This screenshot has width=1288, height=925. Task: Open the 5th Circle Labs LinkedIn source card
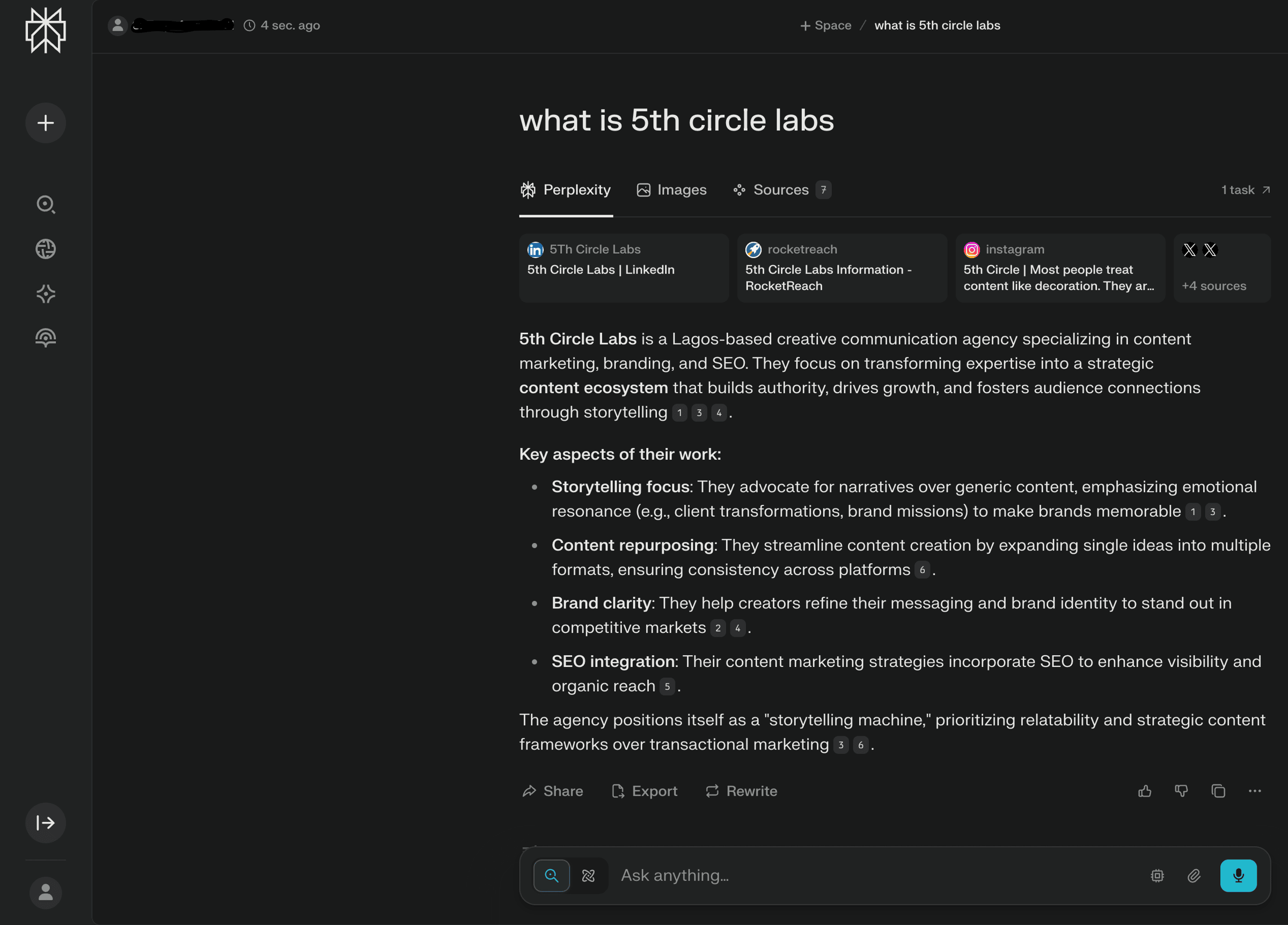point(624,267)
